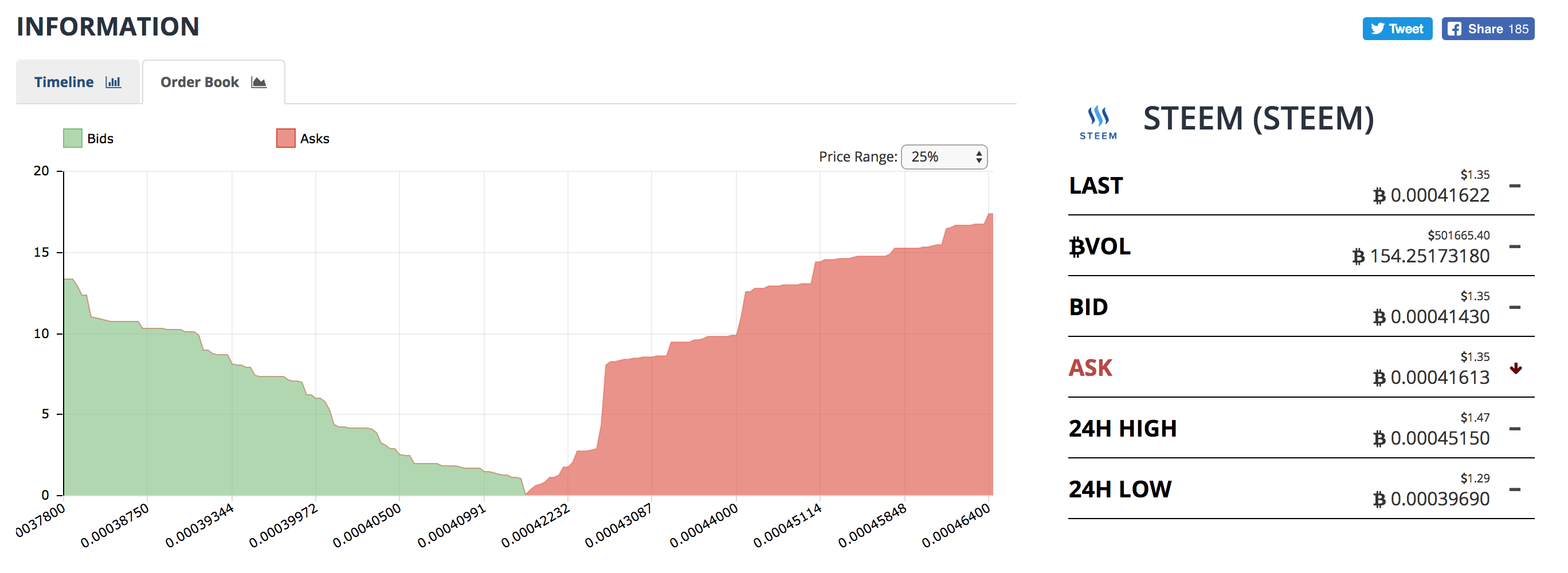
Task: Click the STEEM logo icon
Action: 1099,122
